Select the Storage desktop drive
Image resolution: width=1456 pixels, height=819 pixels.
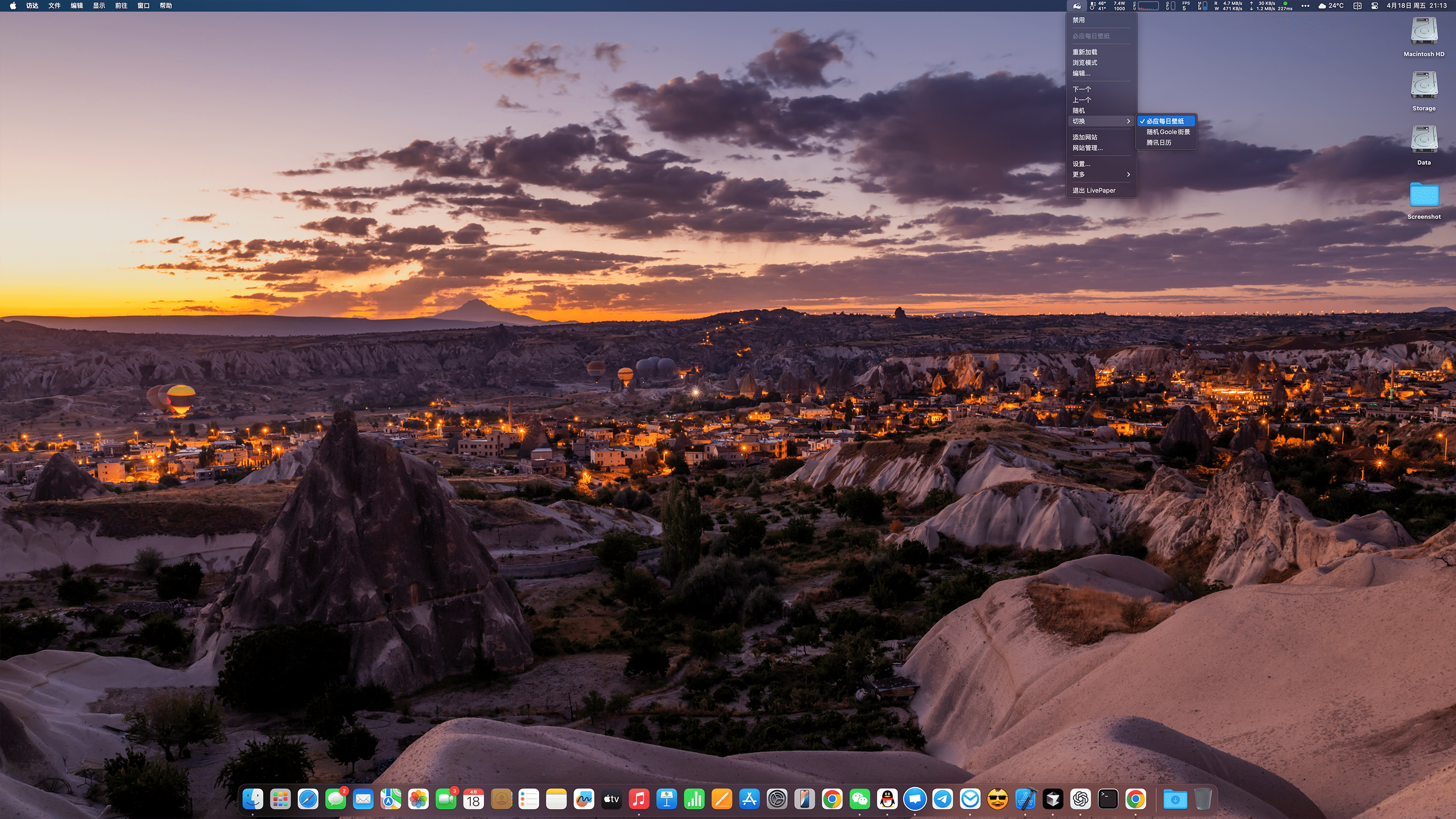(x=1423, y=92)
